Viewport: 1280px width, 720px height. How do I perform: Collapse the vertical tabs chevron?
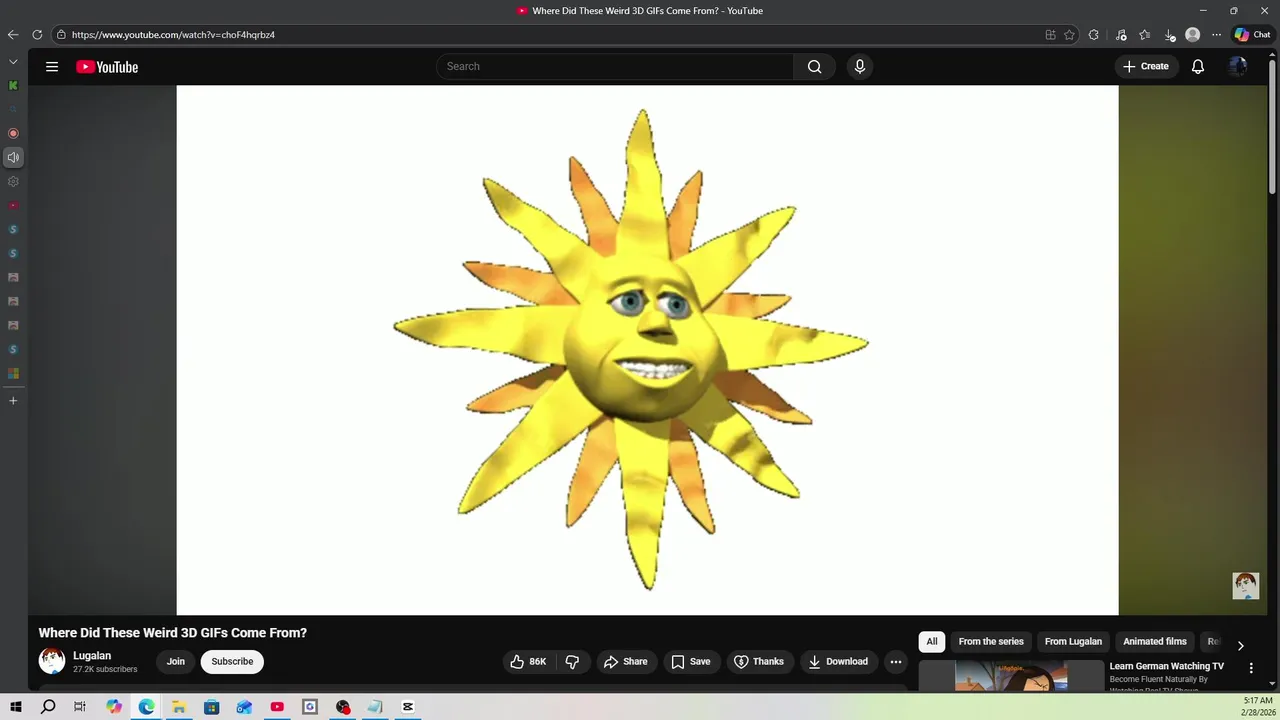pos(13,62)
